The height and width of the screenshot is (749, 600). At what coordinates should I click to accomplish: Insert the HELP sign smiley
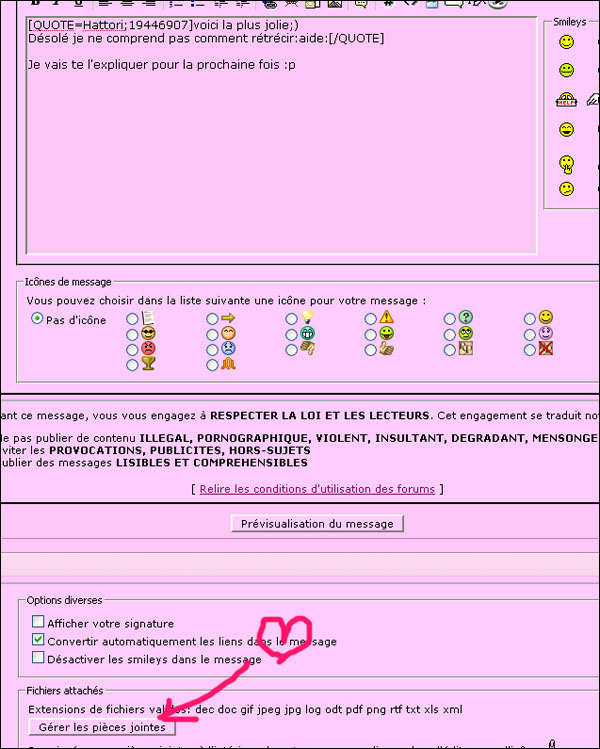[x=567, y=100]
